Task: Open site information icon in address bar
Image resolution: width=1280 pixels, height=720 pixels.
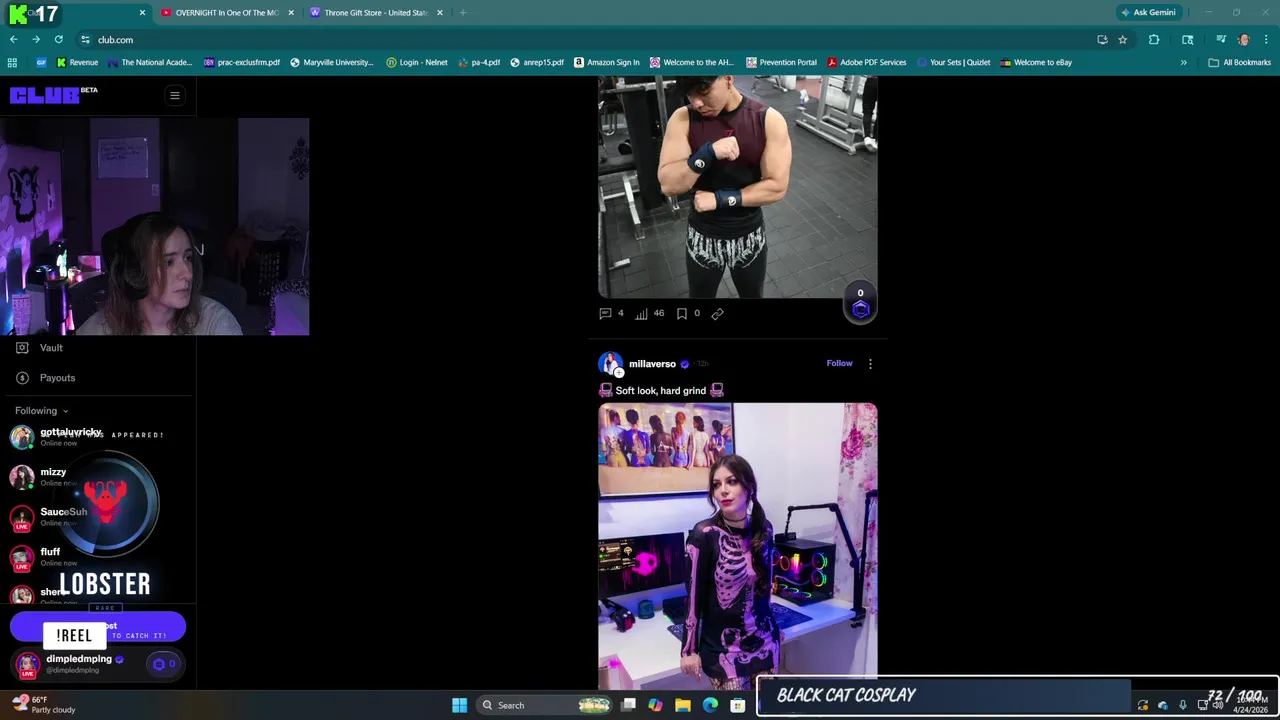Action: (x=86, y=40)
